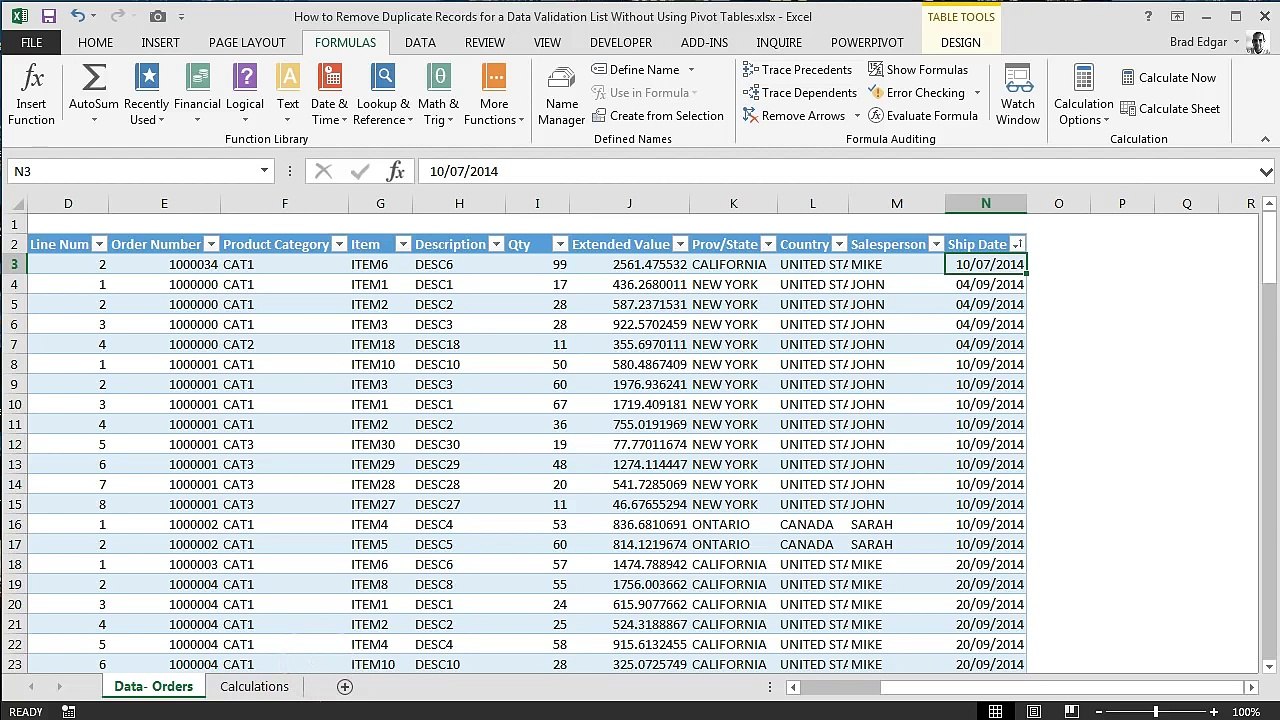Open the Math & Trig functions

click(438, 95)
